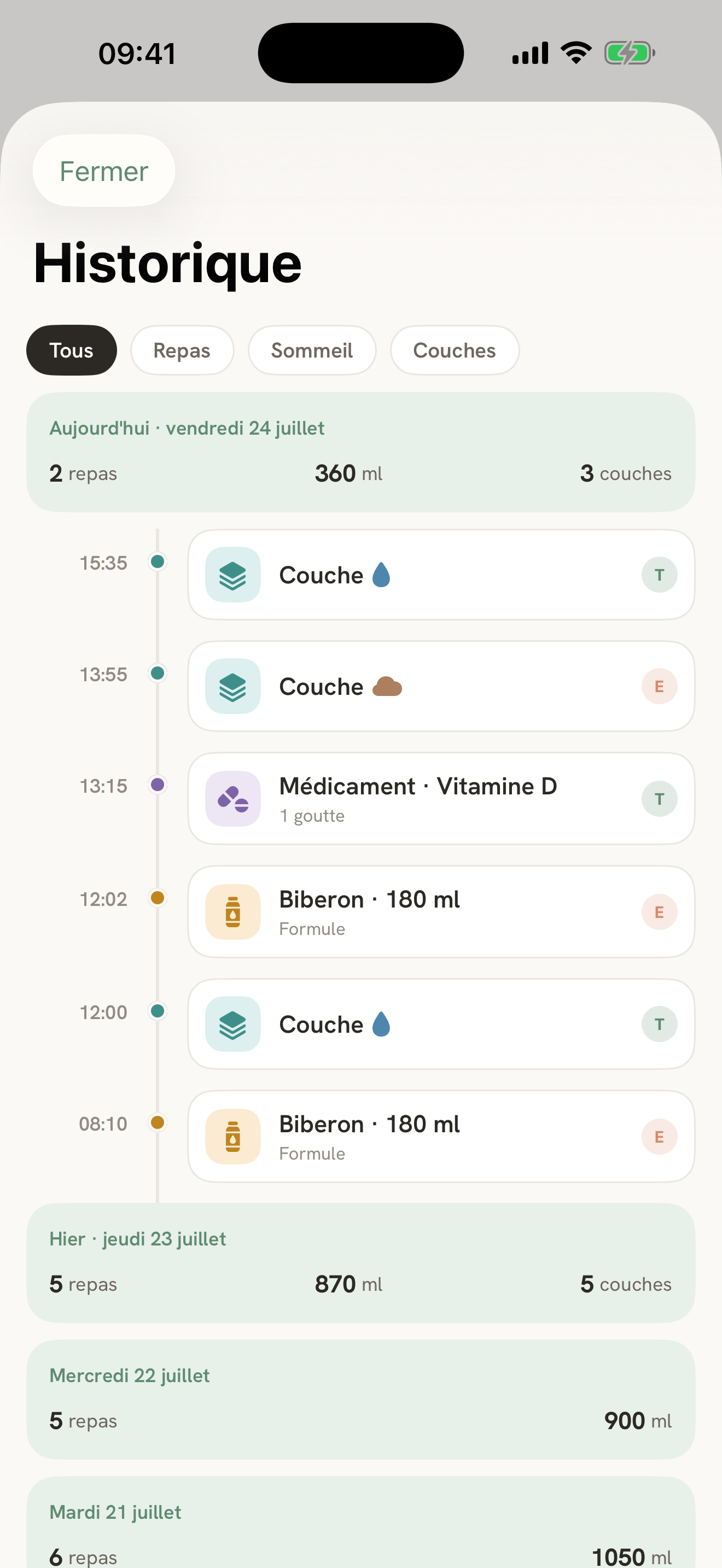Switch to the Repas filter tab

pyautogui.click(x=182, y=350)
